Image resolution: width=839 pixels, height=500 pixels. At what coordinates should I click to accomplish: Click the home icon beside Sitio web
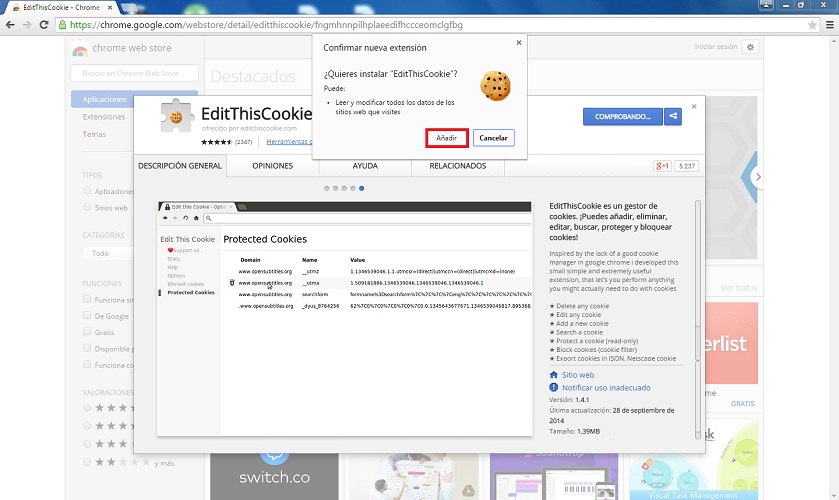click(554, 375)
